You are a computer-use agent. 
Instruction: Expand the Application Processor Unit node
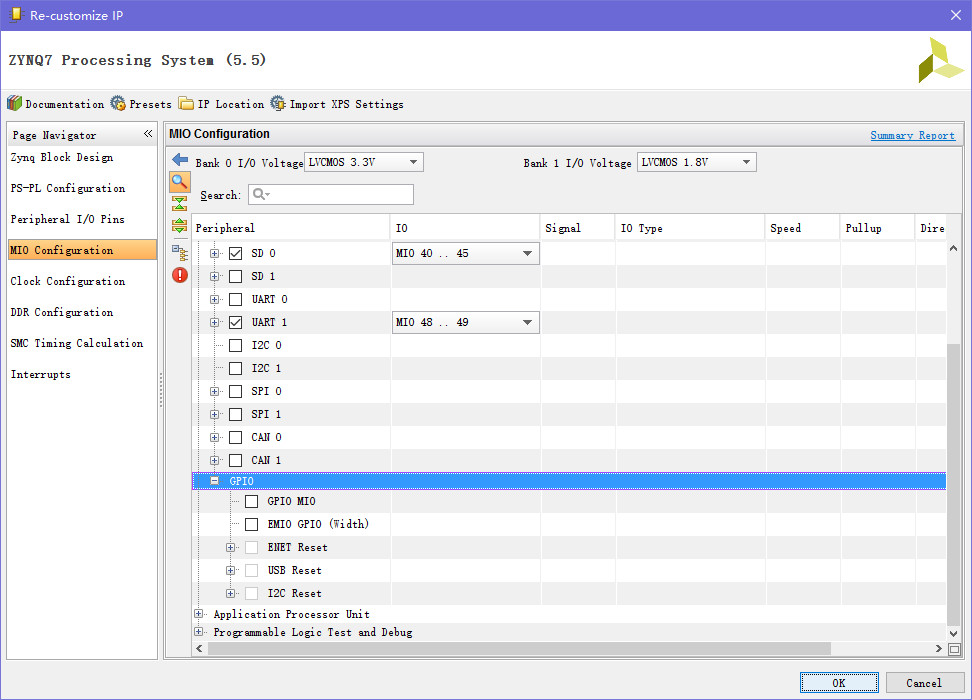pos(198,614)
